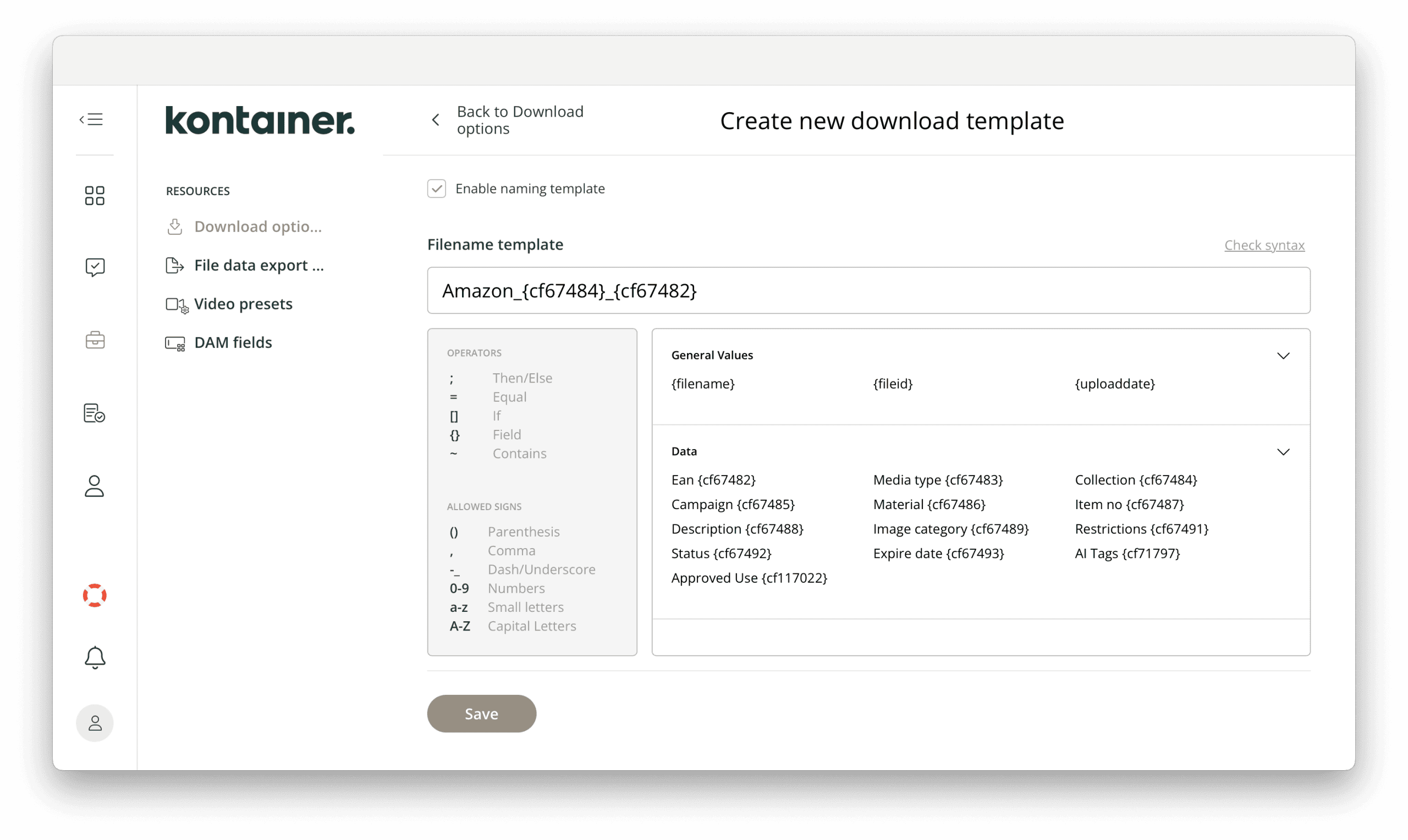1408x840 pixels.
Task: Save the download template
Action: click(481, 714)
